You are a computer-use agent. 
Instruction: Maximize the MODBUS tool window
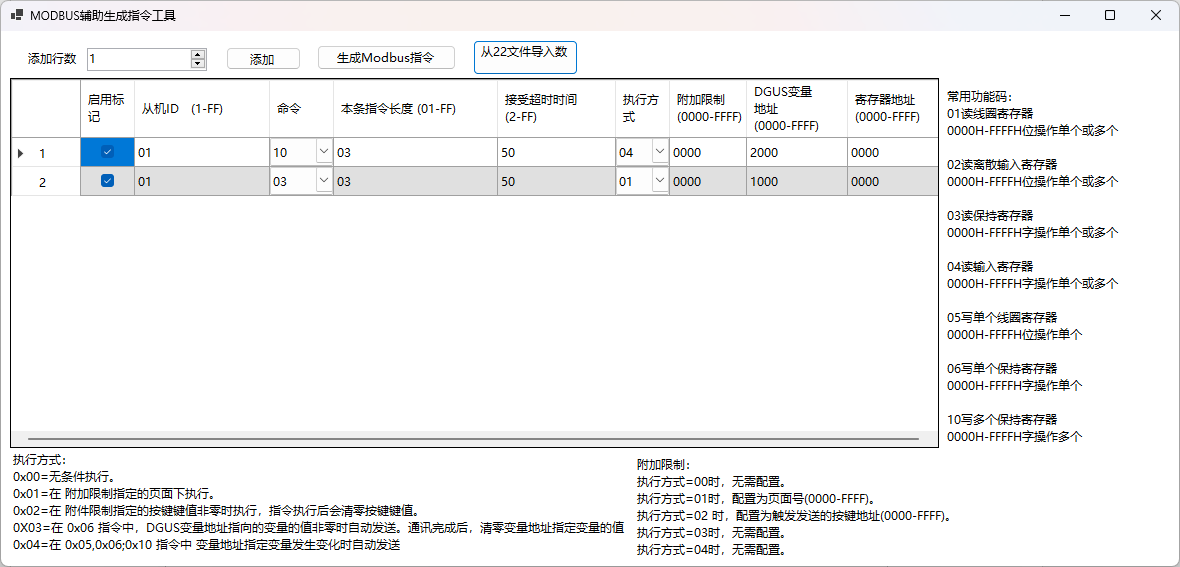click(1110, 16)
